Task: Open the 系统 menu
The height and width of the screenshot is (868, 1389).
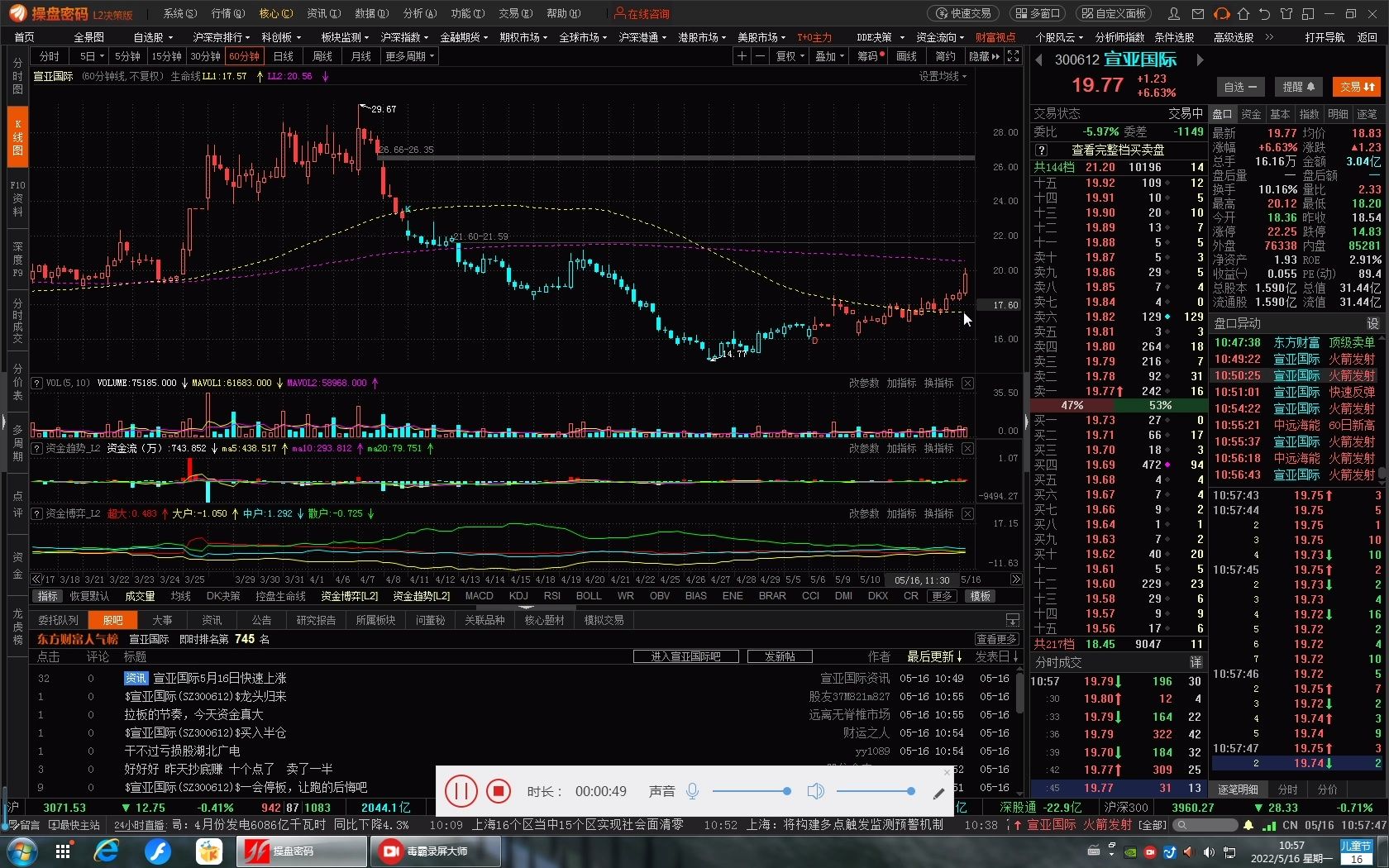Action: [x=179, y=13]
